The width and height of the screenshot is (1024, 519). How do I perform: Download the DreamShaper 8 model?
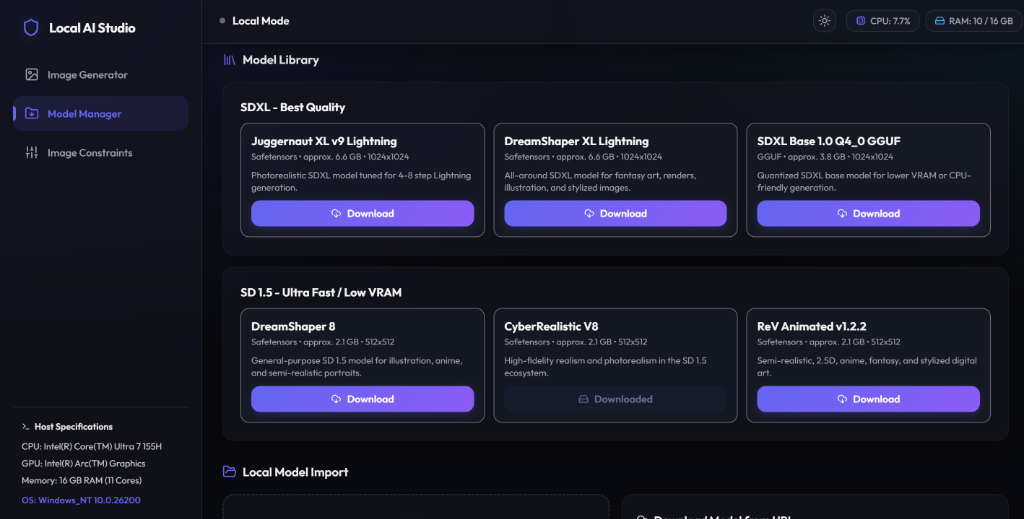362,399
